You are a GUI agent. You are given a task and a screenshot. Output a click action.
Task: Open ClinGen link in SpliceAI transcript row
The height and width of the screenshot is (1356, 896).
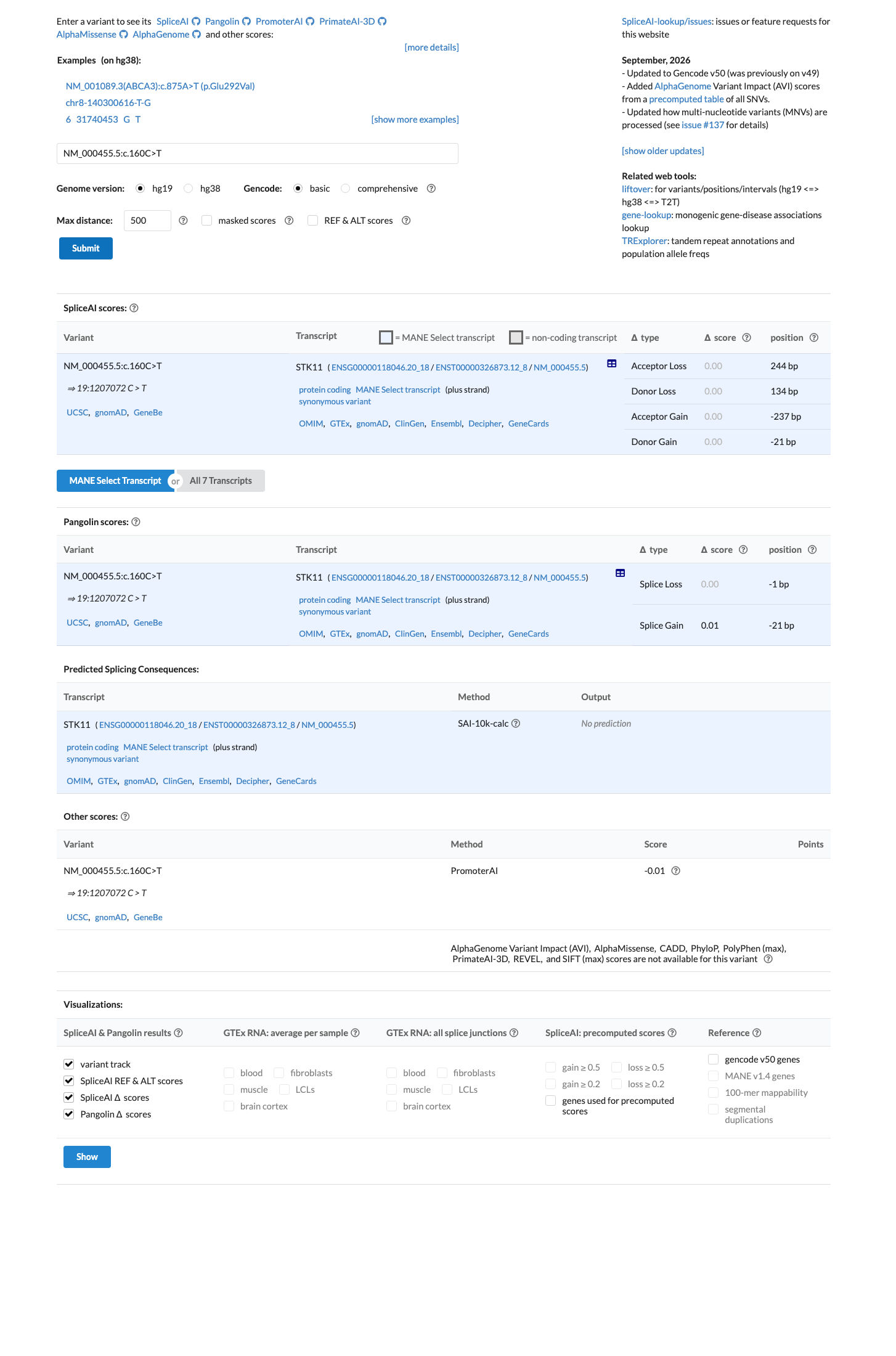coord(410,423)
